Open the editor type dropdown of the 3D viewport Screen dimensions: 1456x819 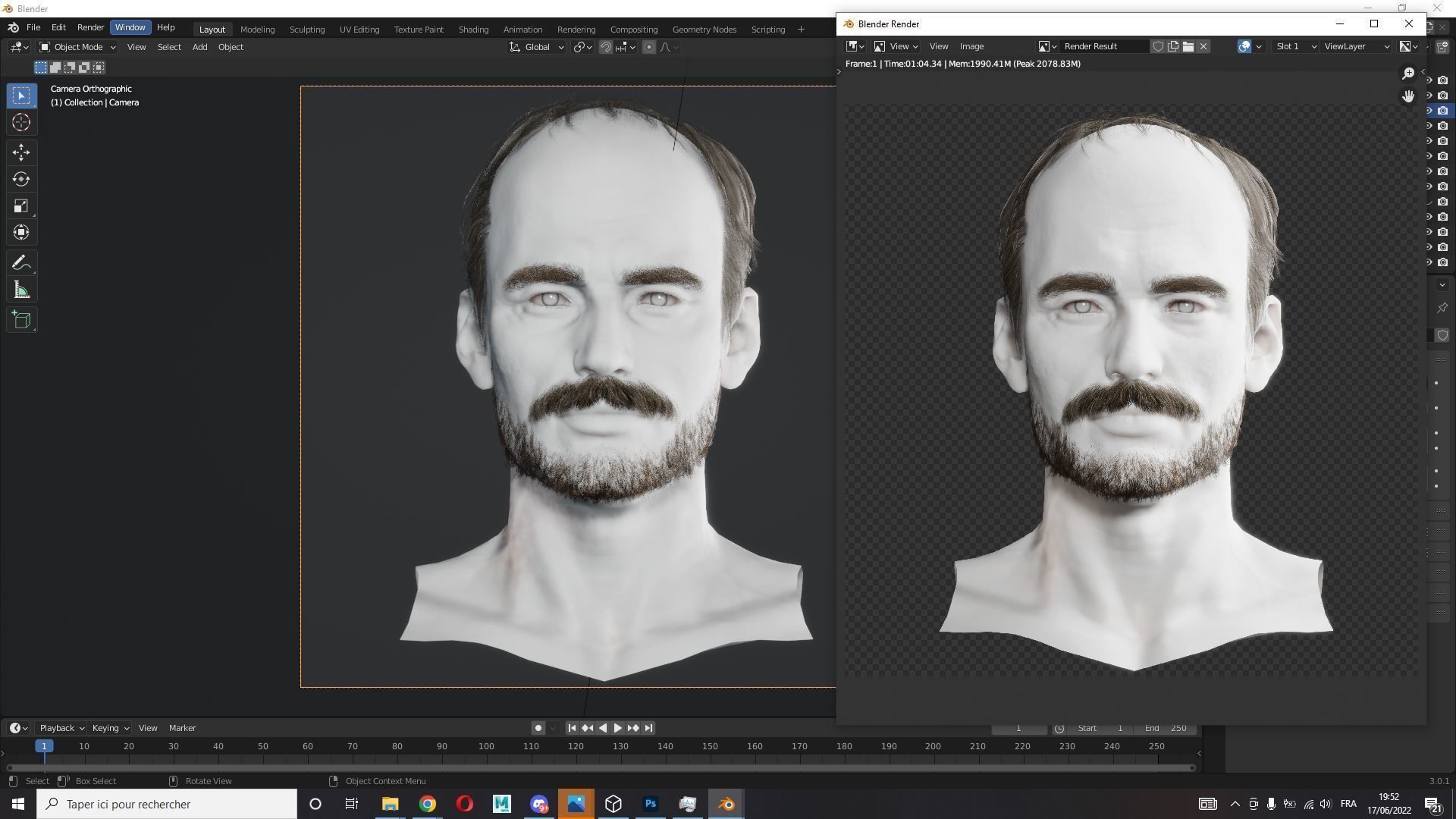[x=20, y=47]
